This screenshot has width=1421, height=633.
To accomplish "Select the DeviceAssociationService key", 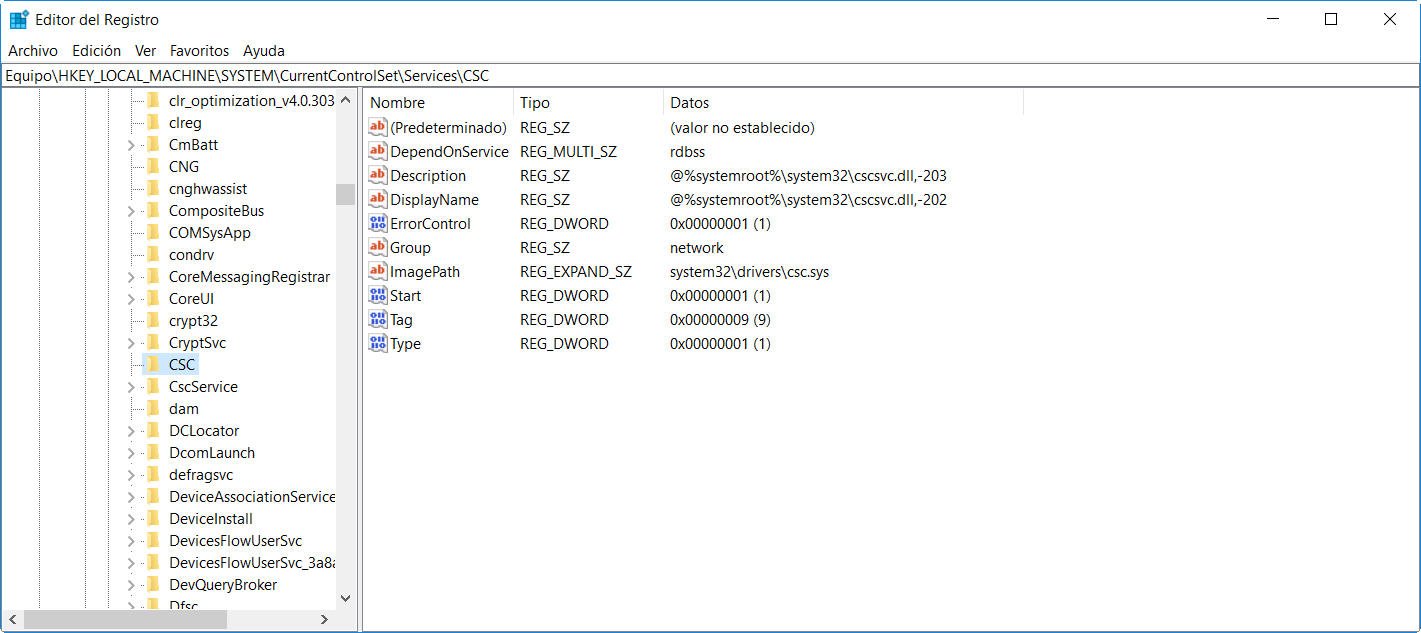I will (x=251, y=497).
